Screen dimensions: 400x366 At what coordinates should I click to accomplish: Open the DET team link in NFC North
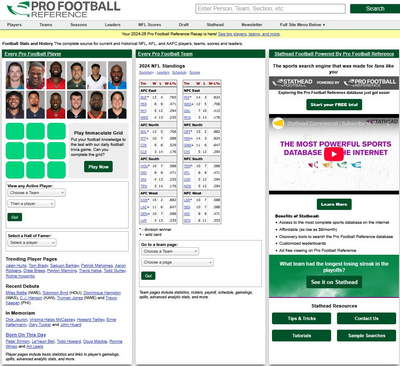[x=187, y=132]
